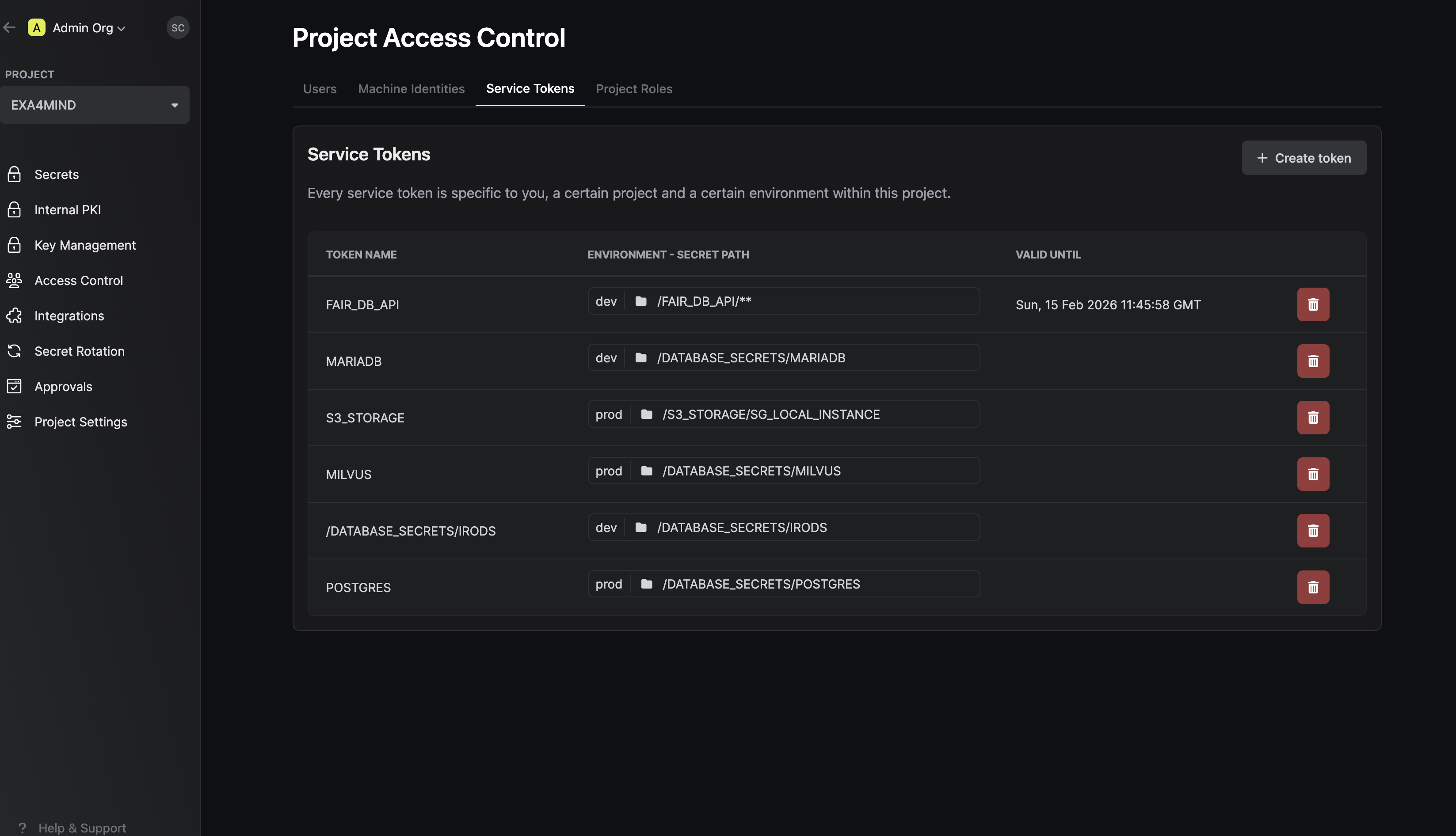Click the back arrow icon in sidebar
Image resolution: width=1456 pixels, height=836 pixels.
click(10, 27)
